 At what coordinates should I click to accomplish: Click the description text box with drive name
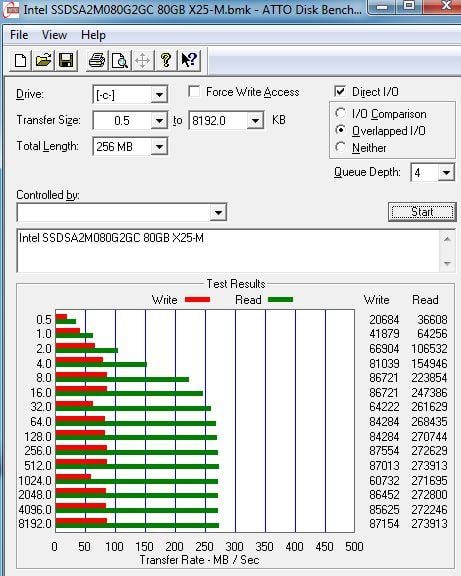click(228, 251)
